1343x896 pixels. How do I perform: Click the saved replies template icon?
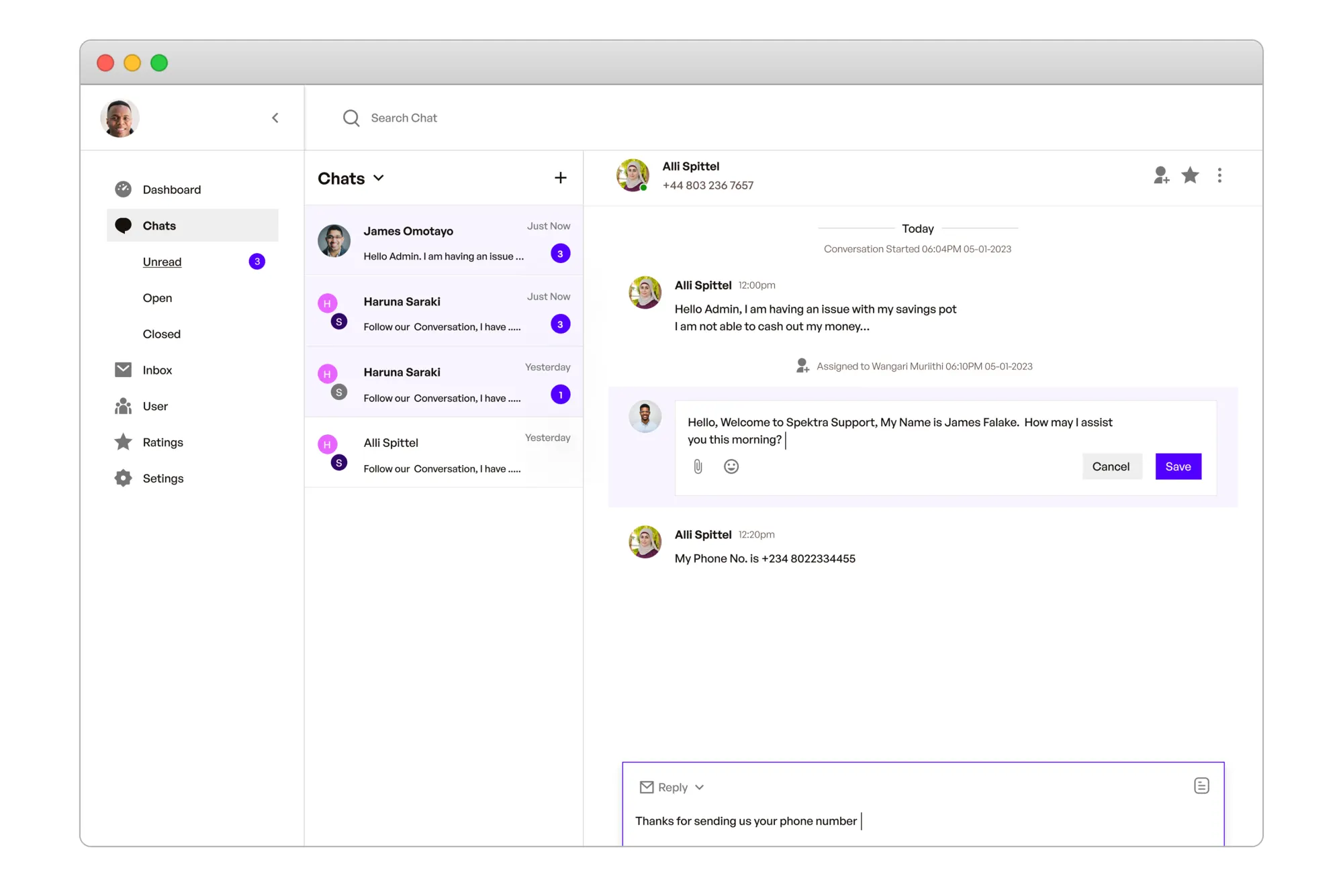(1201, 786)
